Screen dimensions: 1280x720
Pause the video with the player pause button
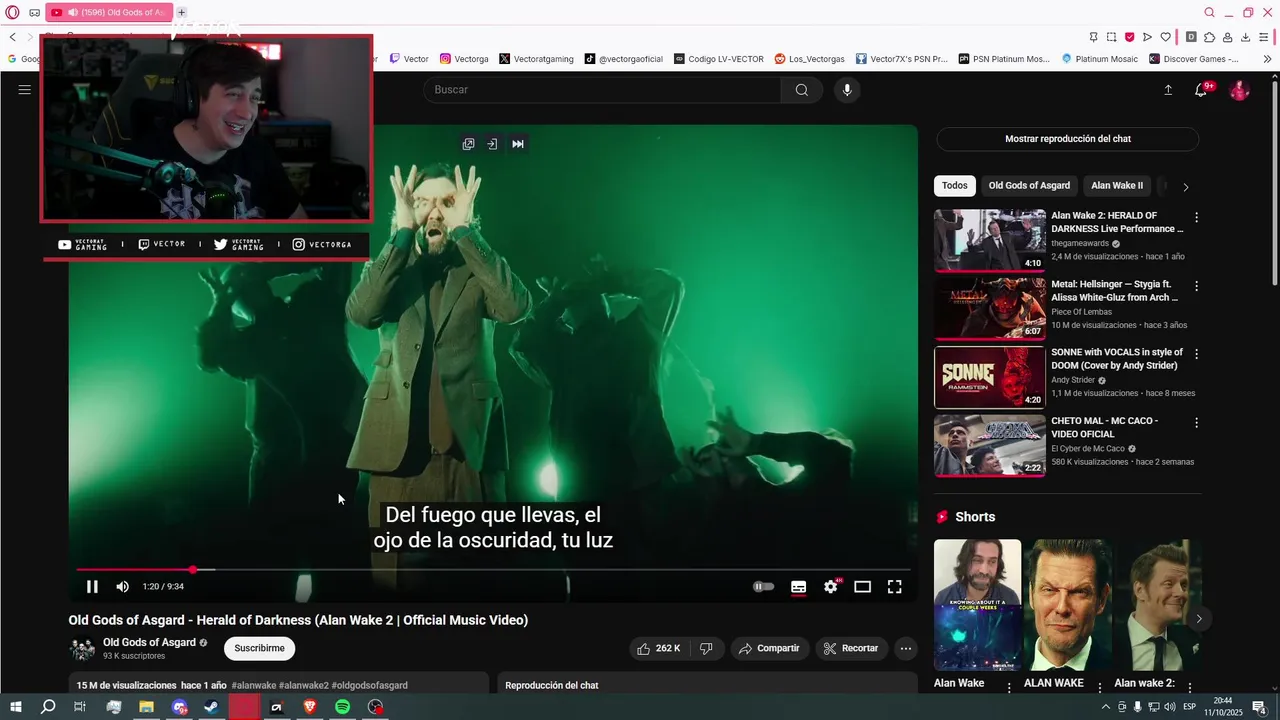tap(92, 587)
